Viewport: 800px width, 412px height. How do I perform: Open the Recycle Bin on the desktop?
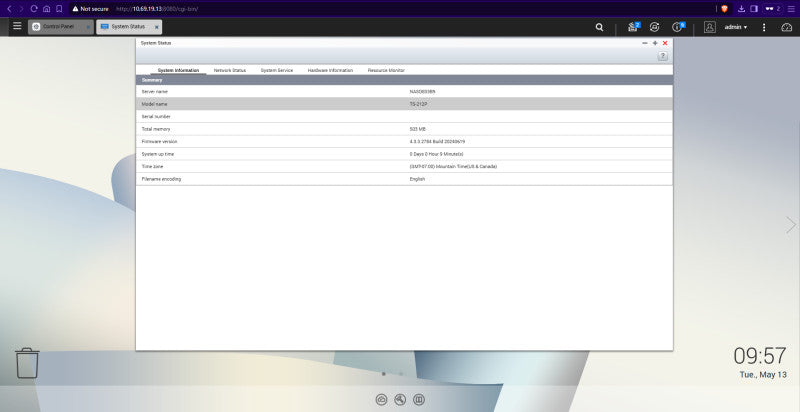point(28,363)
